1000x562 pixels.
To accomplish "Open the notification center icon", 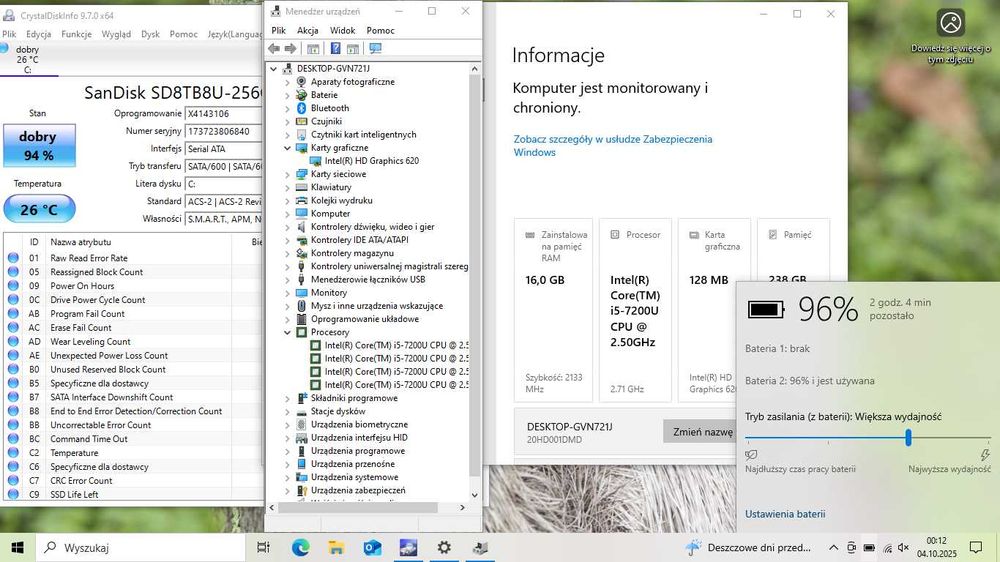I will (976, 547).
